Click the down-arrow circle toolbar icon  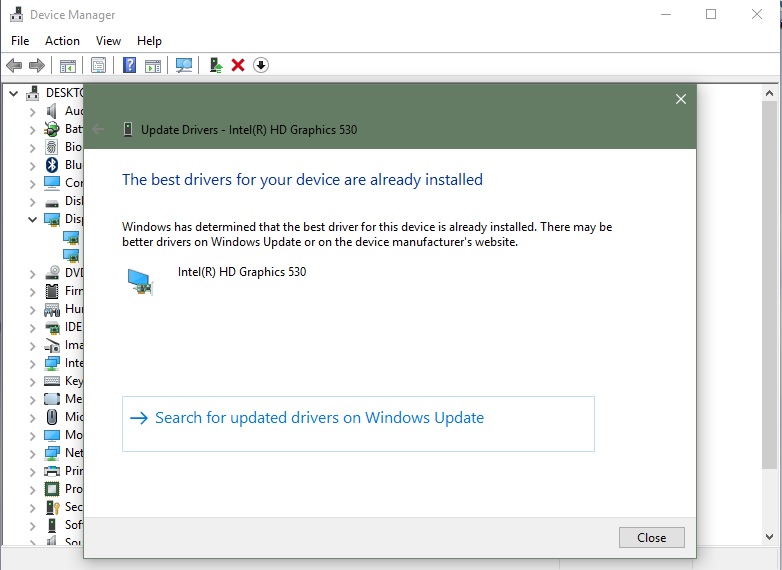pyautogui.click(x=261, y=65)
